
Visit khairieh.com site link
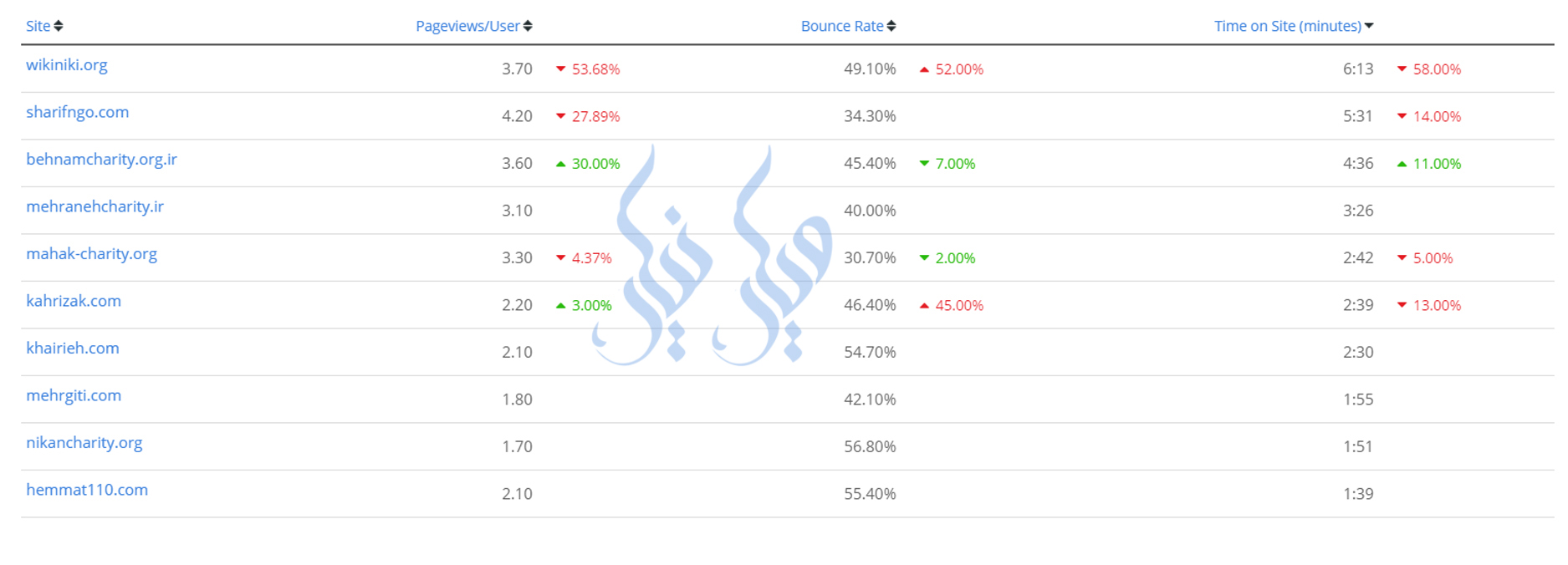coord(73,349)
